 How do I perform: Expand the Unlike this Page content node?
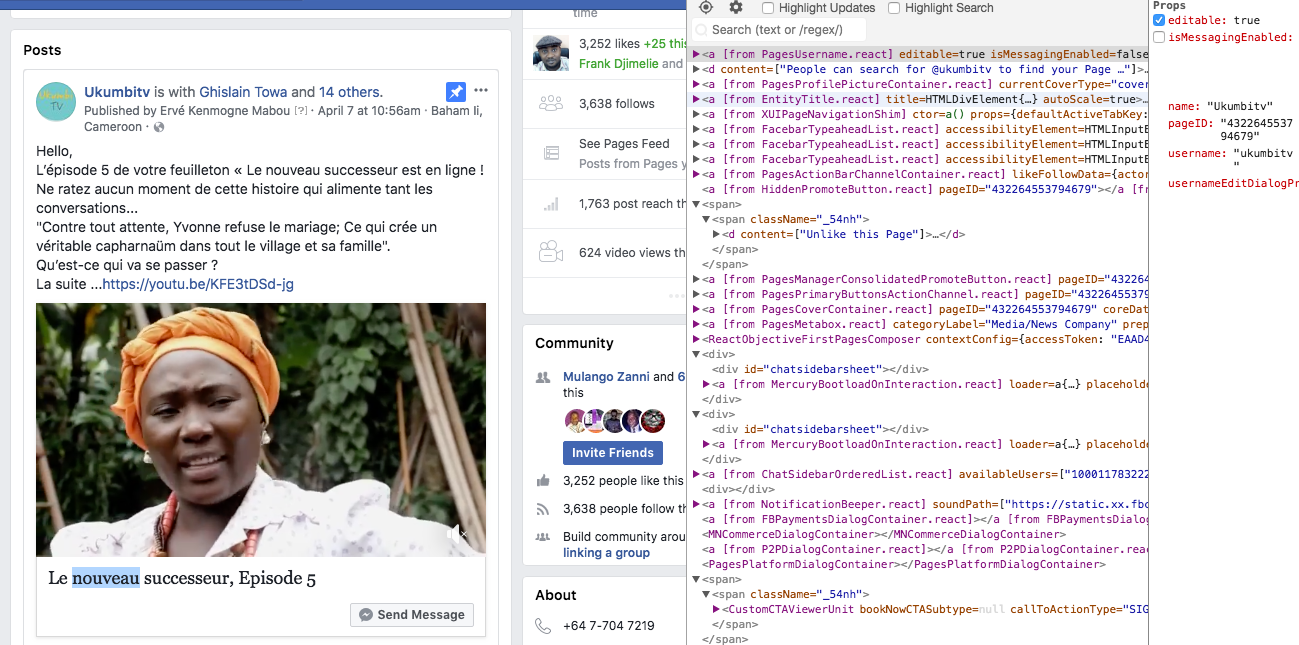pos(717,233)
